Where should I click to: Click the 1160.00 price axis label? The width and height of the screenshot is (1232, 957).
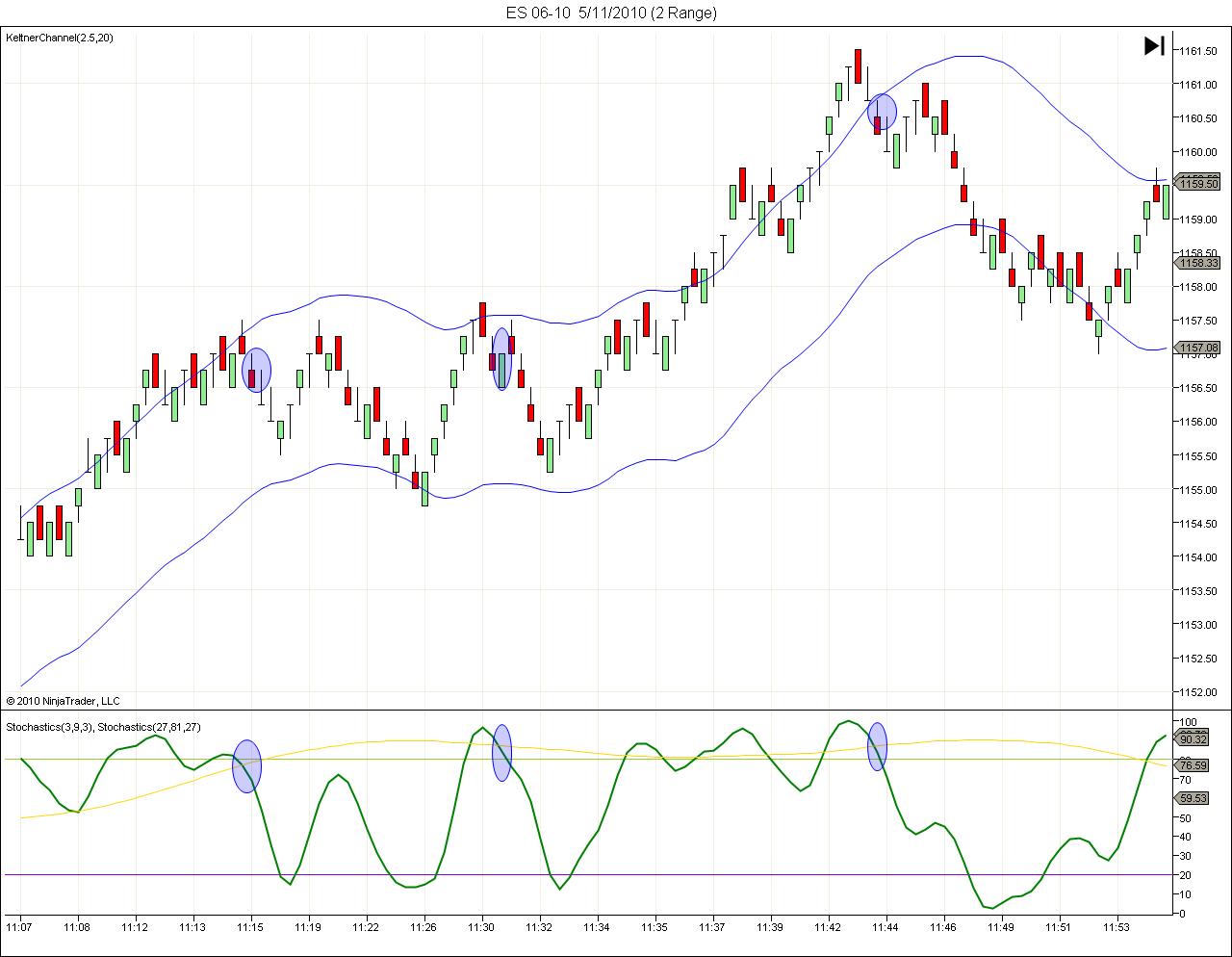(1197, 151)
